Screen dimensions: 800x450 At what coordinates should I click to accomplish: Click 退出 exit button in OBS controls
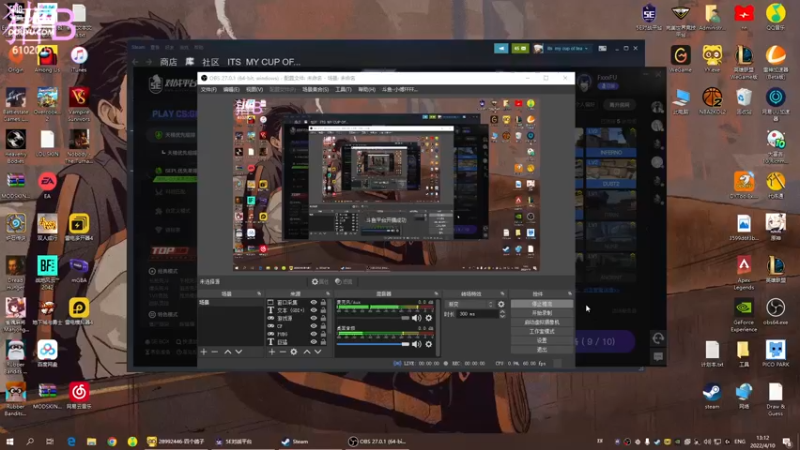tap(542, 349)
